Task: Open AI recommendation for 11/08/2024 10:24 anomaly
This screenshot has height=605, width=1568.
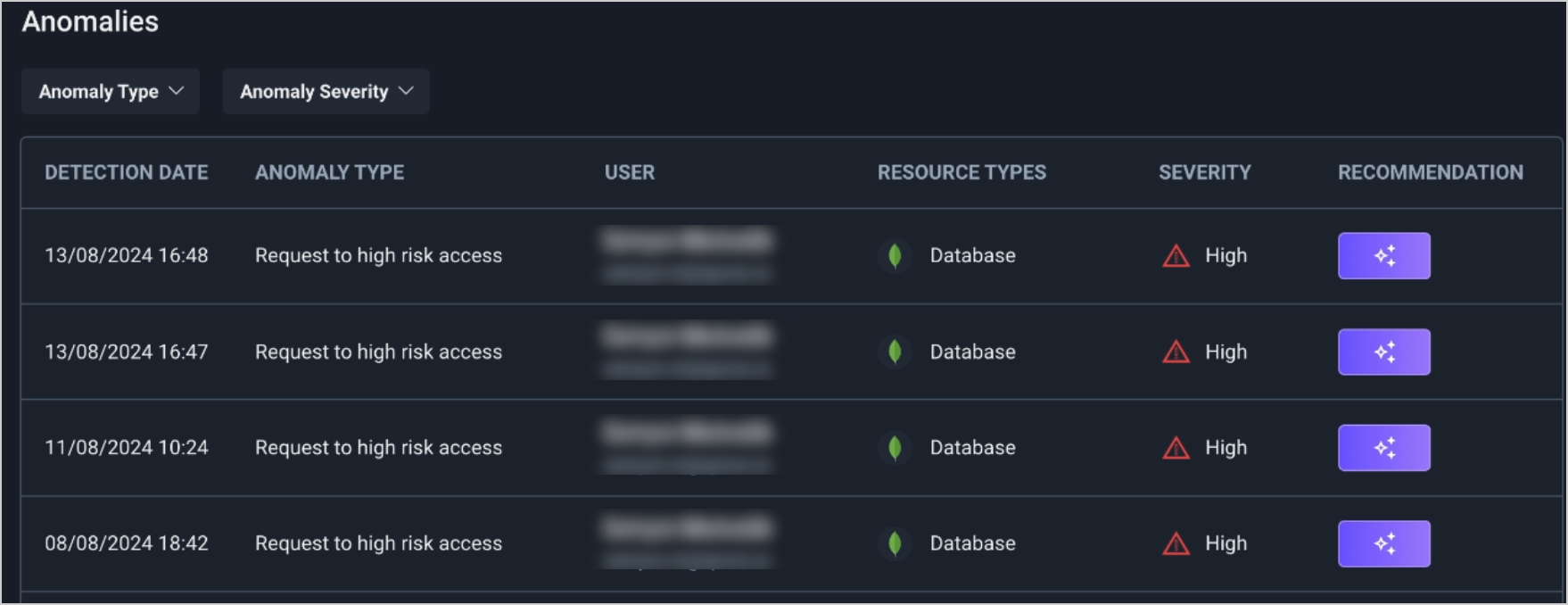Action: point(1383,448)
